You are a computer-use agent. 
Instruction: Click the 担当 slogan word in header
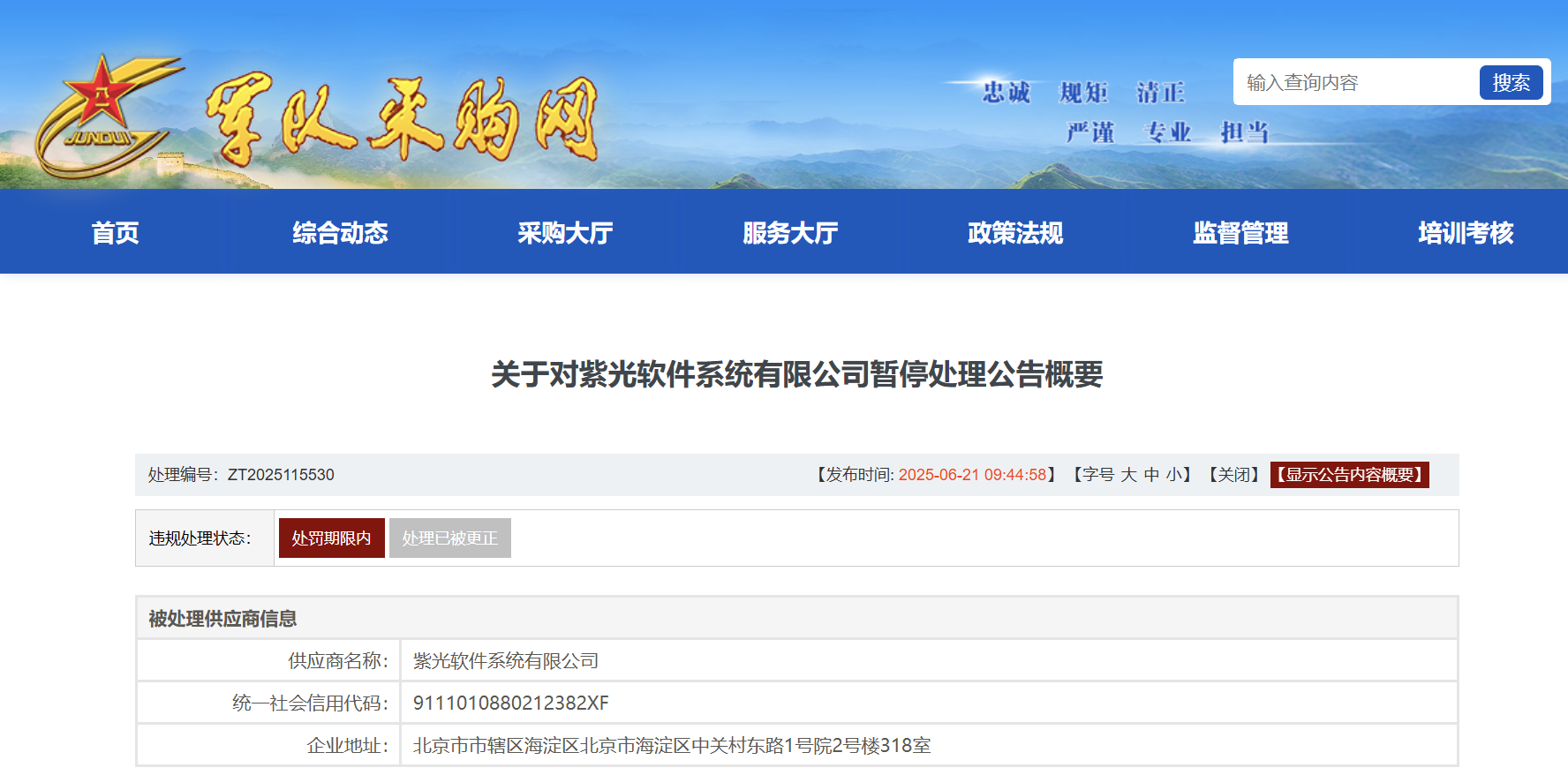point(1245,132)
